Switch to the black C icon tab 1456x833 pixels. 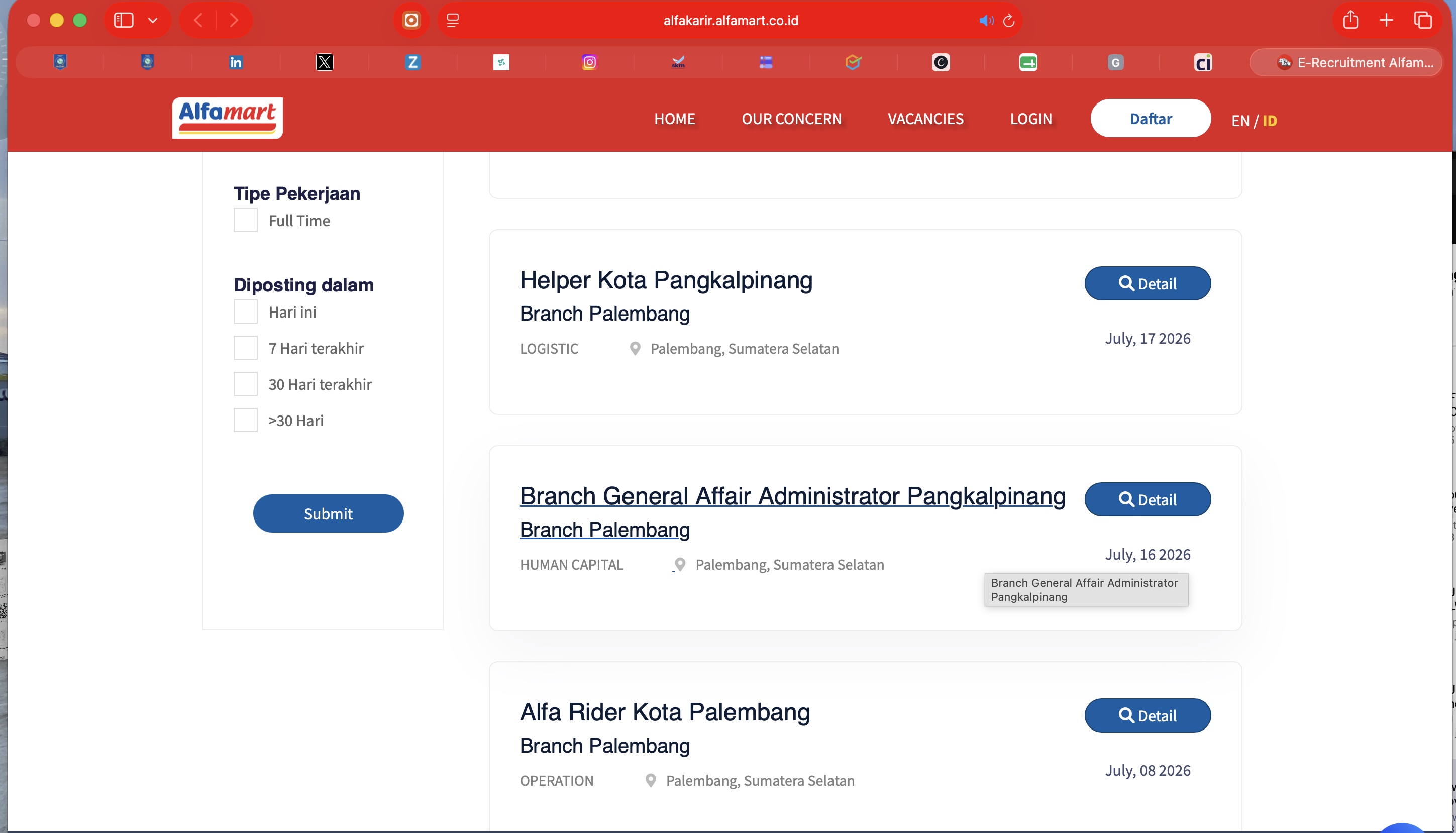pos(941,62)
